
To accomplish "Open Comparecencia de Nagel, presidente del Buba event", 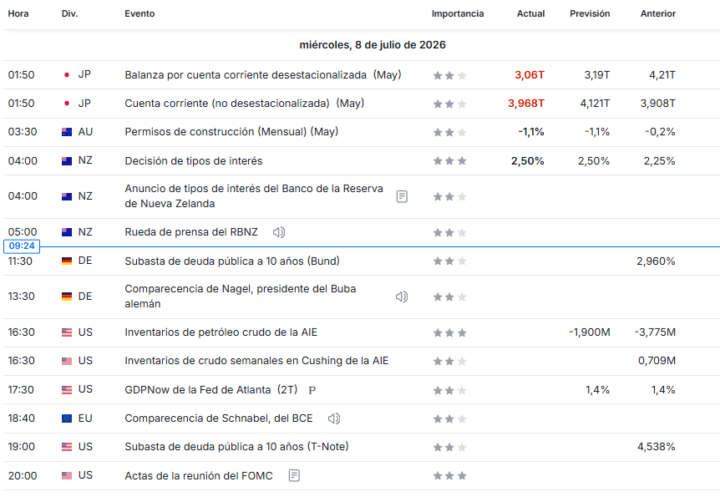I will 240,296.
